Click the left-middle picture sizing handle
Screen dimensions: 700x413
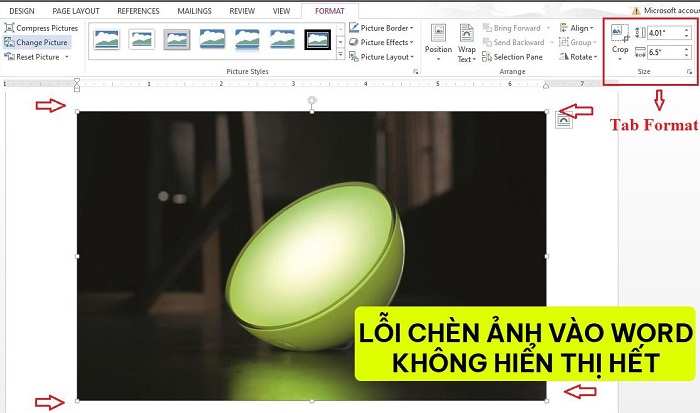click(77, 256)
